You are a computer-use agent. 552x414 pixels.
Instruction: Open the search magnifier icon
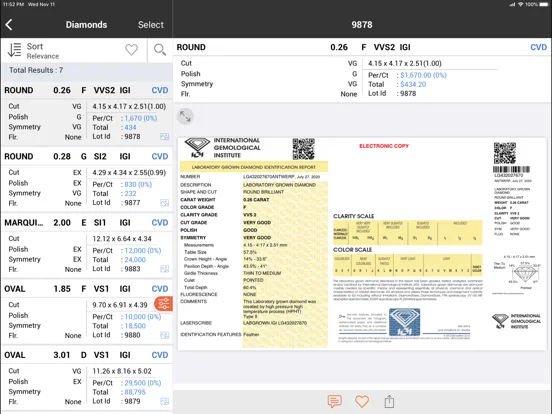click(x=160, y=50)
